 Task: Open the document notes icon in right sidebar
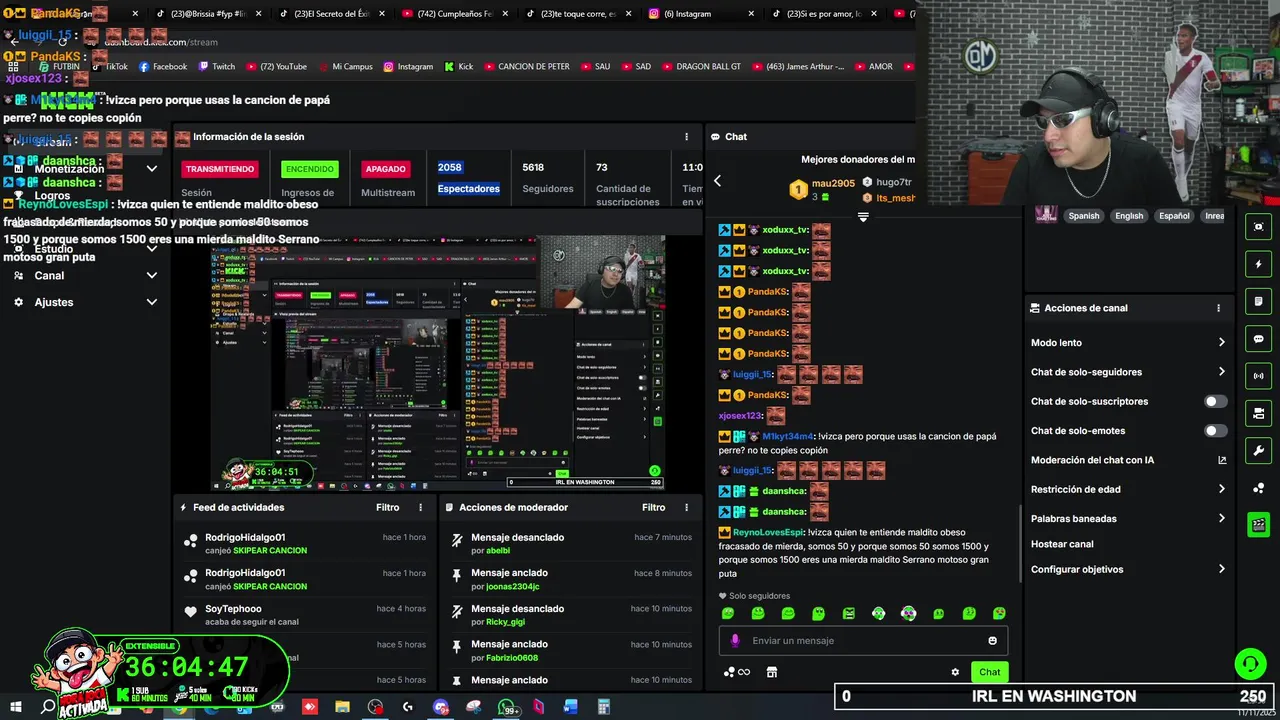click(x=1258, y=301)
